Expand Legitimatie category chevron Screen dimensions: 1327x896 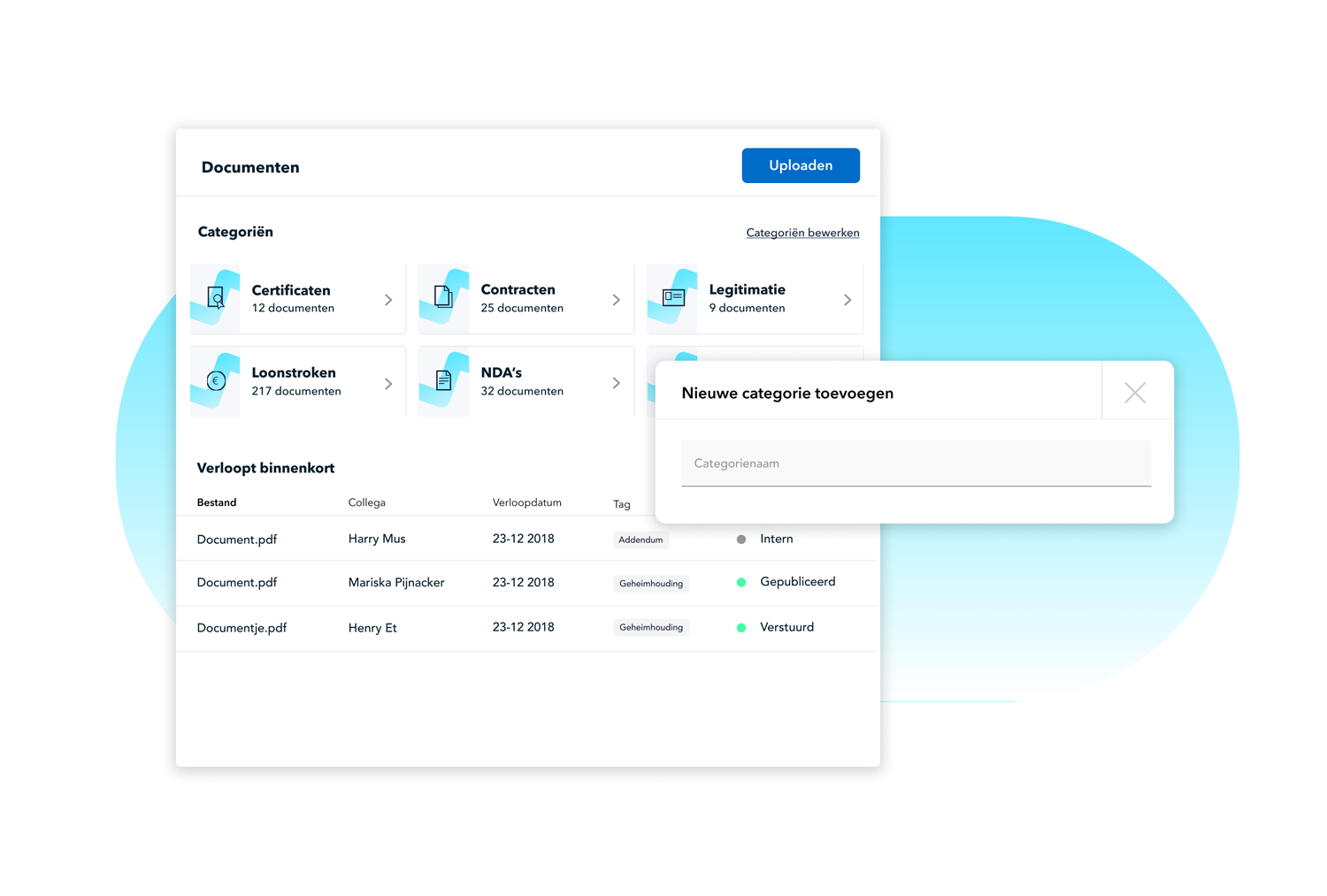[848, 300]
